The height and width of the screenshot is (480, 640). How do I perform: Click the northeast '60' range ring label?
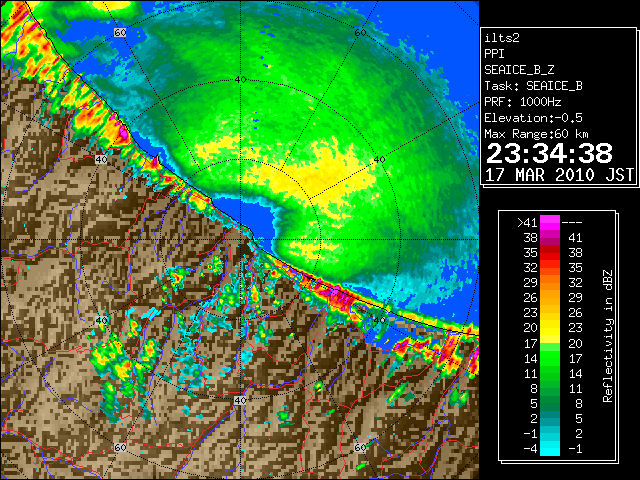click(360, 32)
